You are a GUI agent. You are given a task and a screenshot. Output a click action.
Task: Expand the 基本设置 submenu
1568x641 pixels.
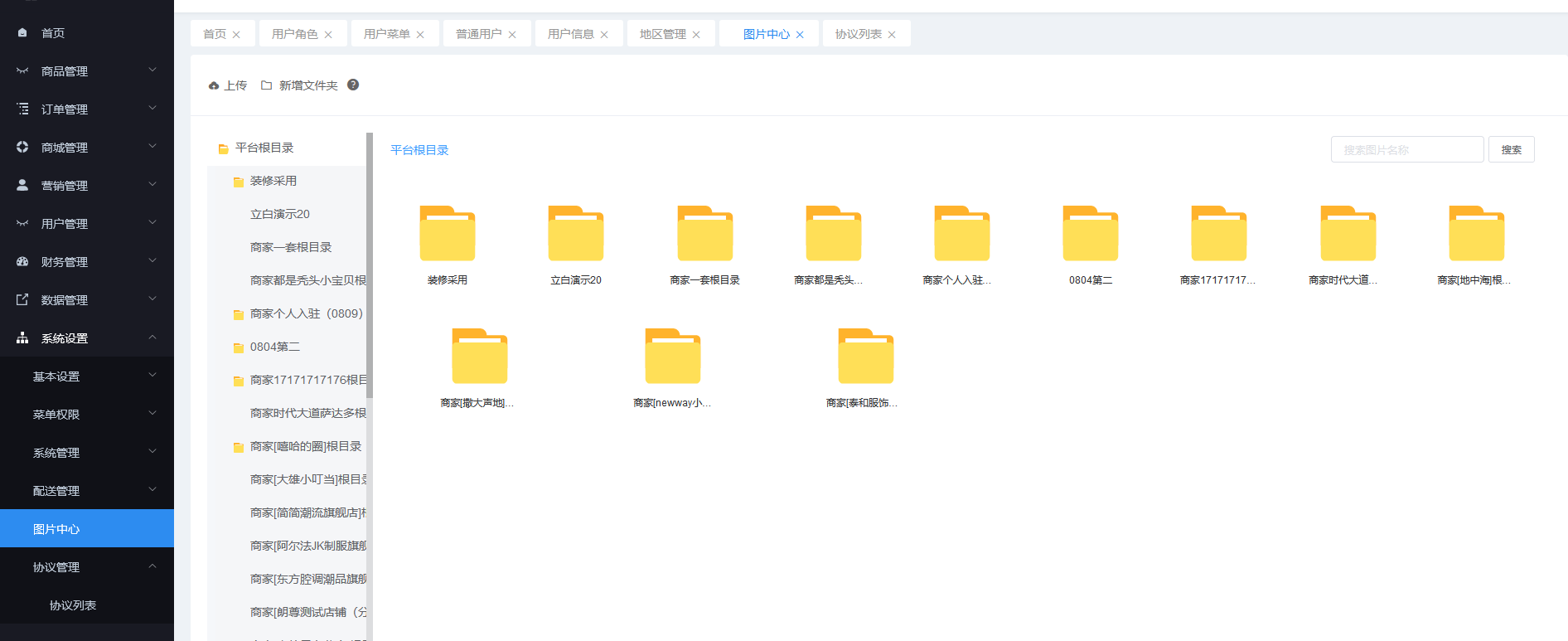87,376
